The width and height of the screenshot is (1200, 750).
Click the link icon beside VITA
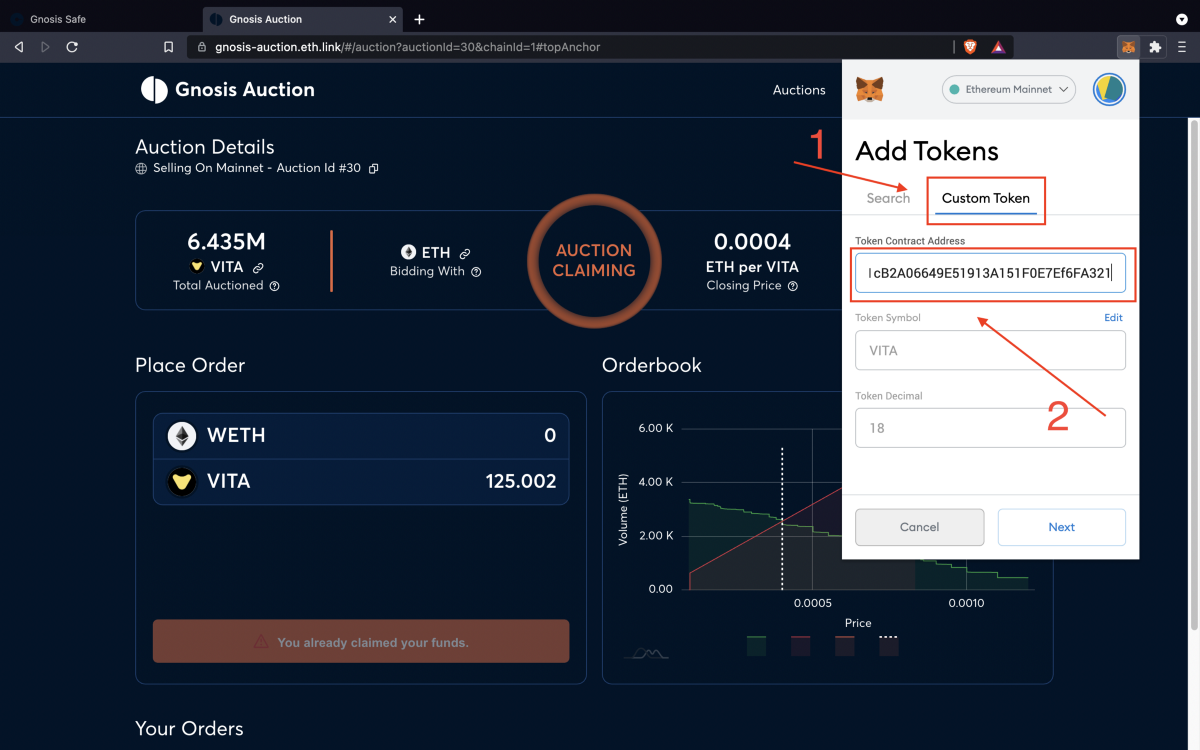[x=258, y=268]
